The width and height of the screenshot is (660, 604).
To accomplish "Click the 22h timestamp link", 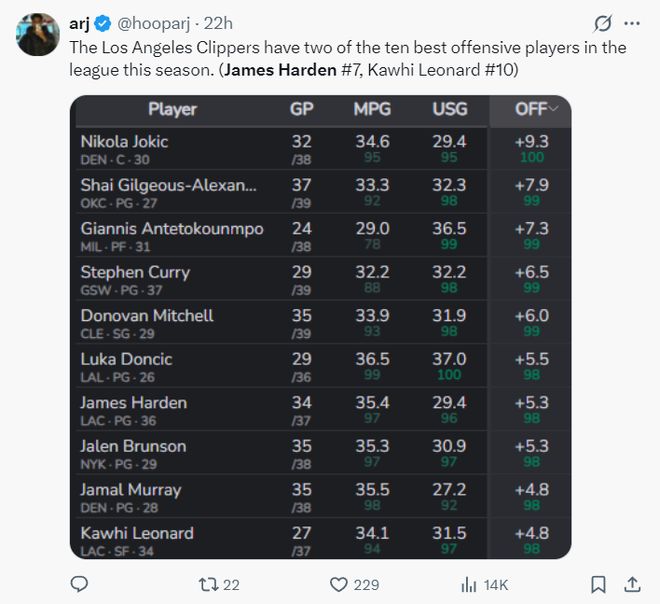I will tap(221, 23).
